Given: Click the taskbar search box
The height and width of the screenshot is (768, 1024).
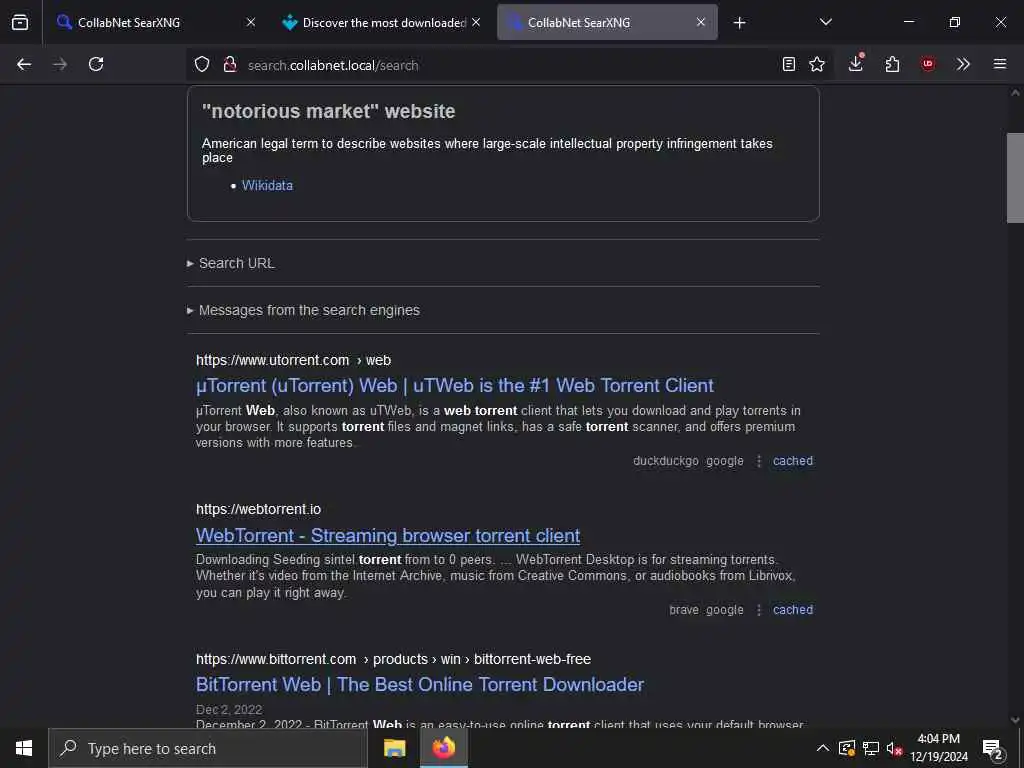Looking at the screenshot, I should (208, 748).
